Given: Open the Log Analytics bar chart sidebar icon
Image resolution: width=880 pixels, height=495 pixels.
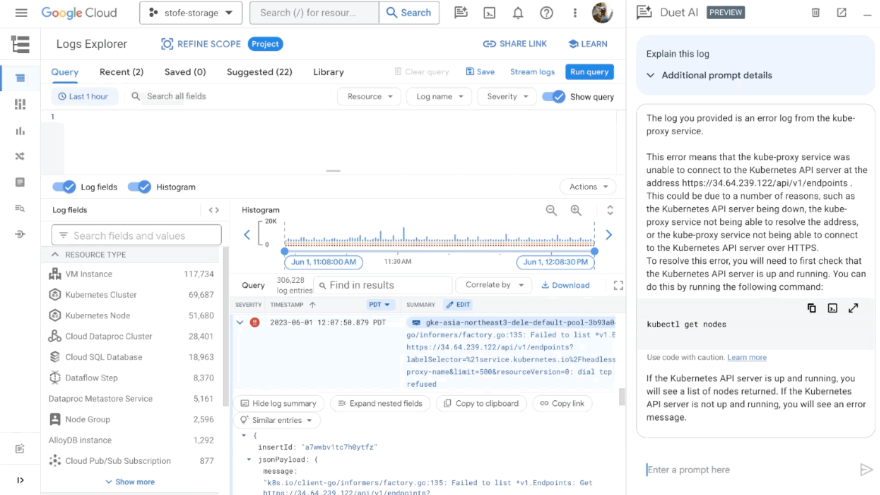Looking at the screenshot, I should point(20,131).
